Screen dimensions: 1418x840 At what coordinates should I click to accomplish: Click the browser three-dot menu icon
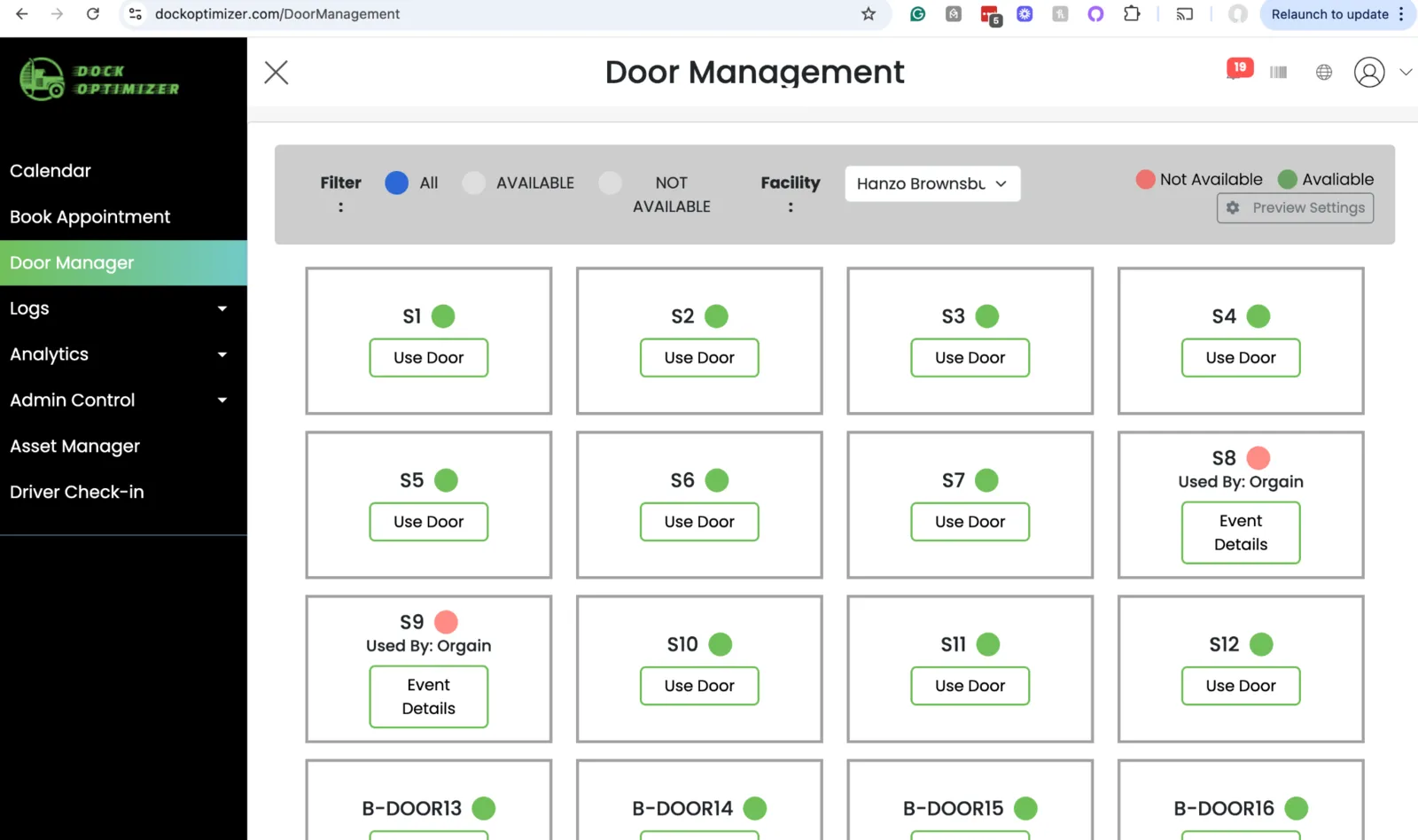pos(1401,14)
